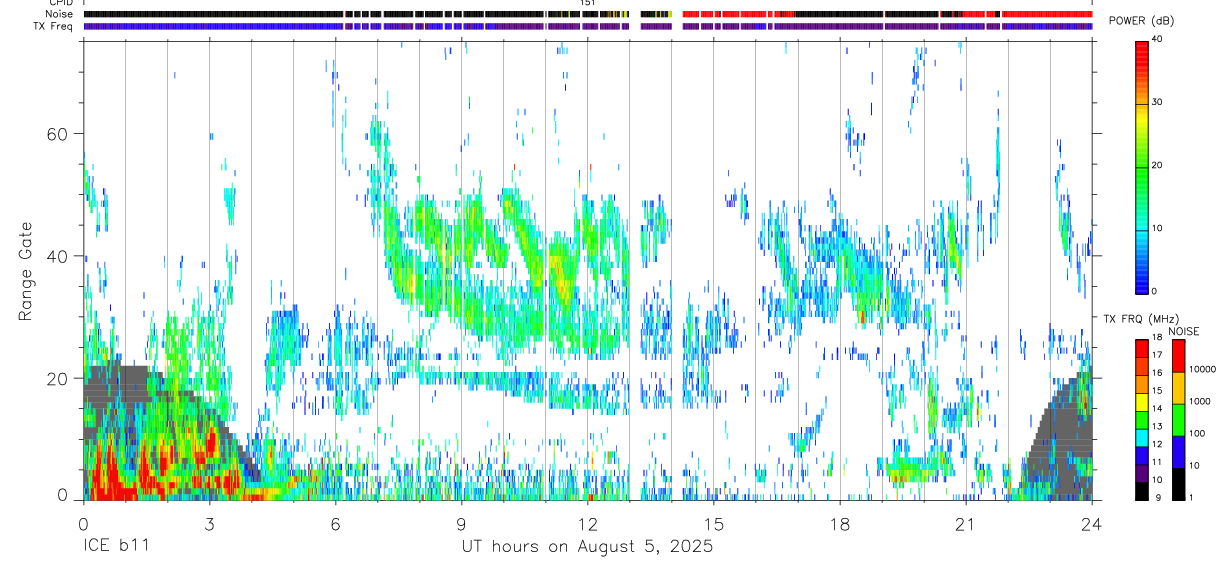Click the NOISE scale tick label 100
1228x567 pixels.
tap(1196, 433)
